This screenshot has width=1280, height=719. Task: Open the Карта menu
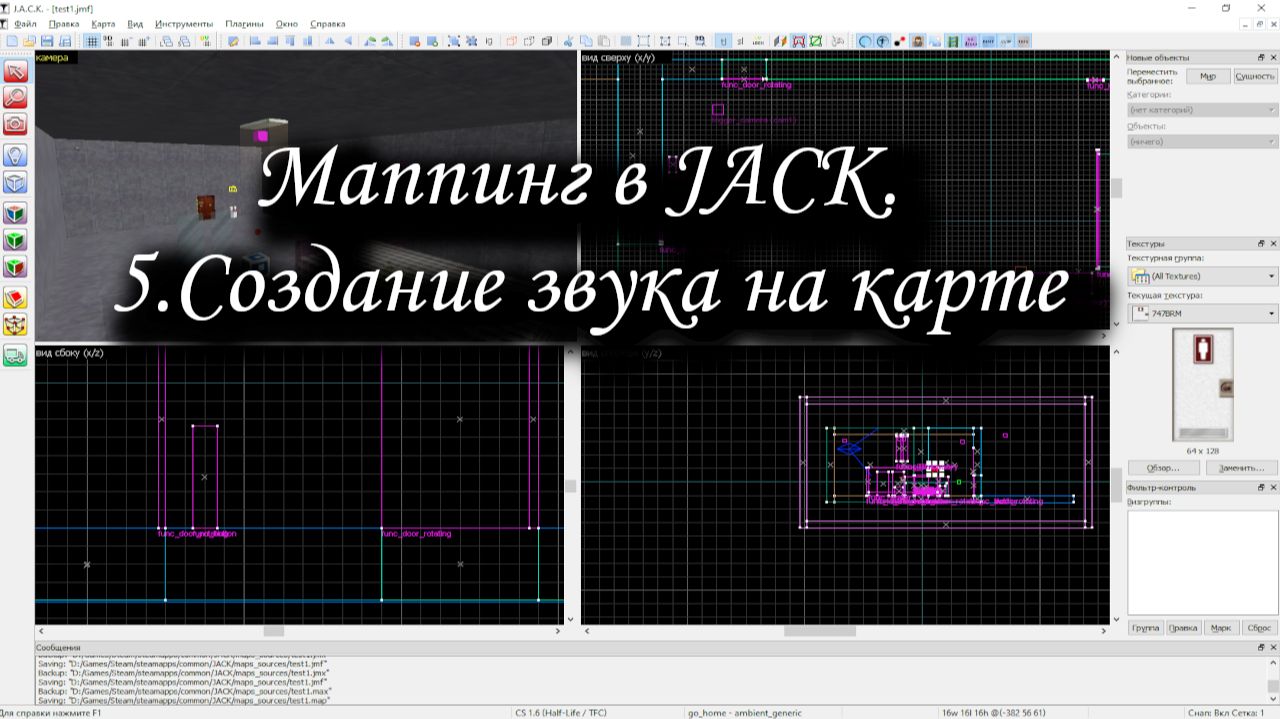point(102,23)
